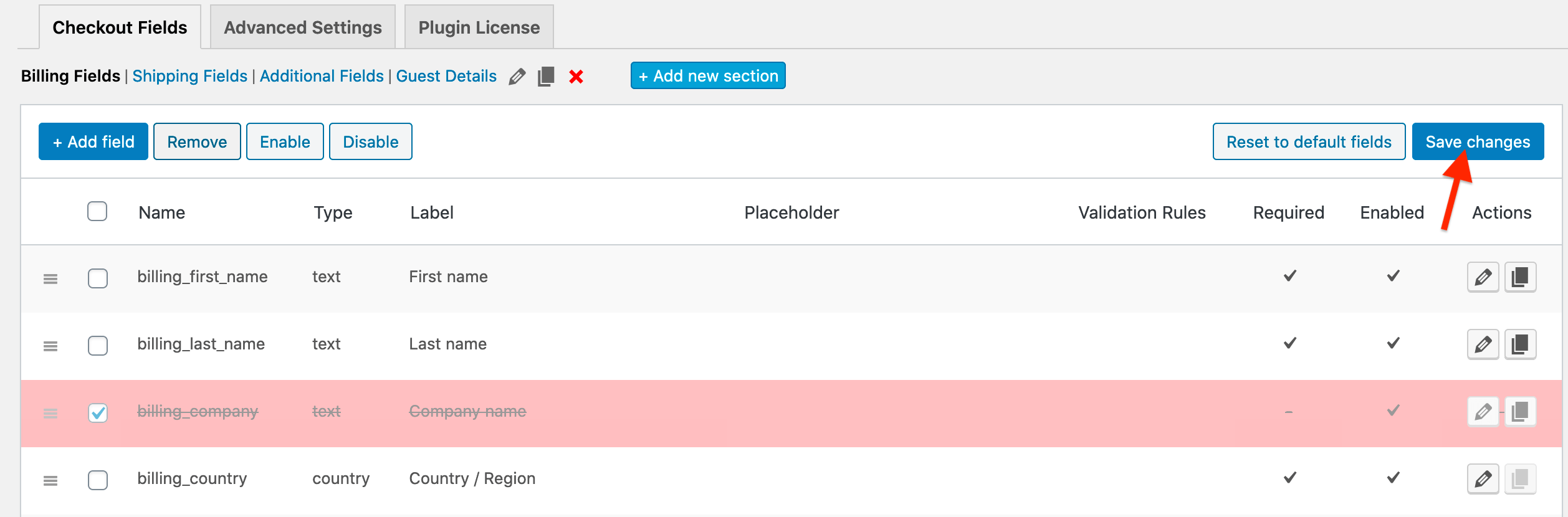Viewport: 1568px width, 517px height.
Task: Click the Save changes button
Action: pyautogui.click(x=1478, y=141)
